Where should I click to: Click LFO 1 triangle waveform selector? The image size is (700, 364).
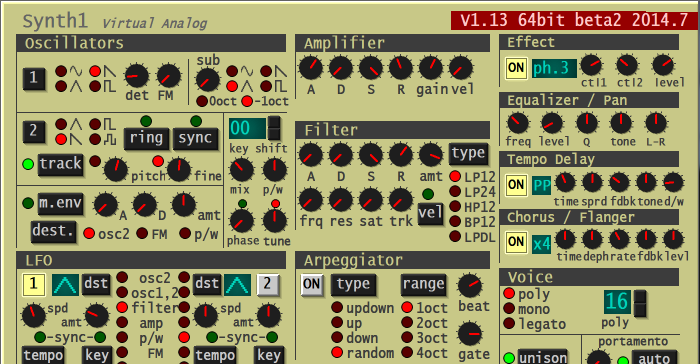pyautogui.click(x=66, y=285)
